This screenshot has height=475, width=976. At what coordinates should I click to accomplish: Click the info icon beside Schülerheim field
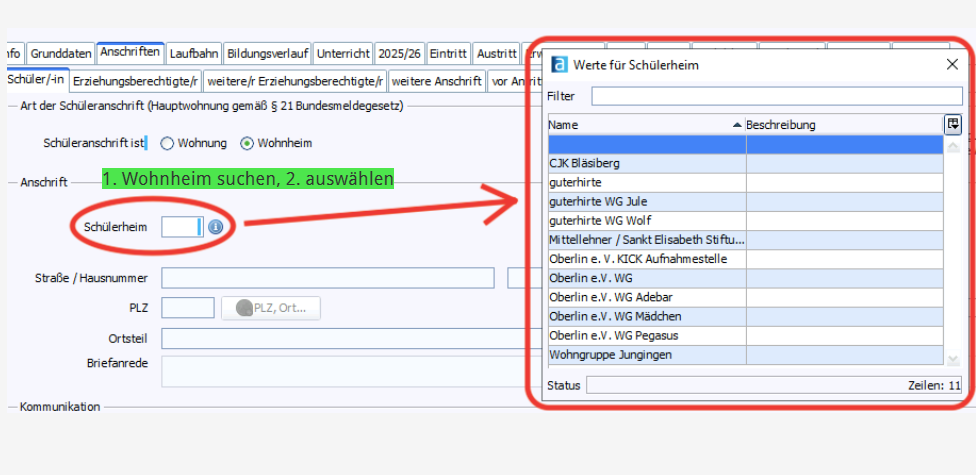(215, 227)
